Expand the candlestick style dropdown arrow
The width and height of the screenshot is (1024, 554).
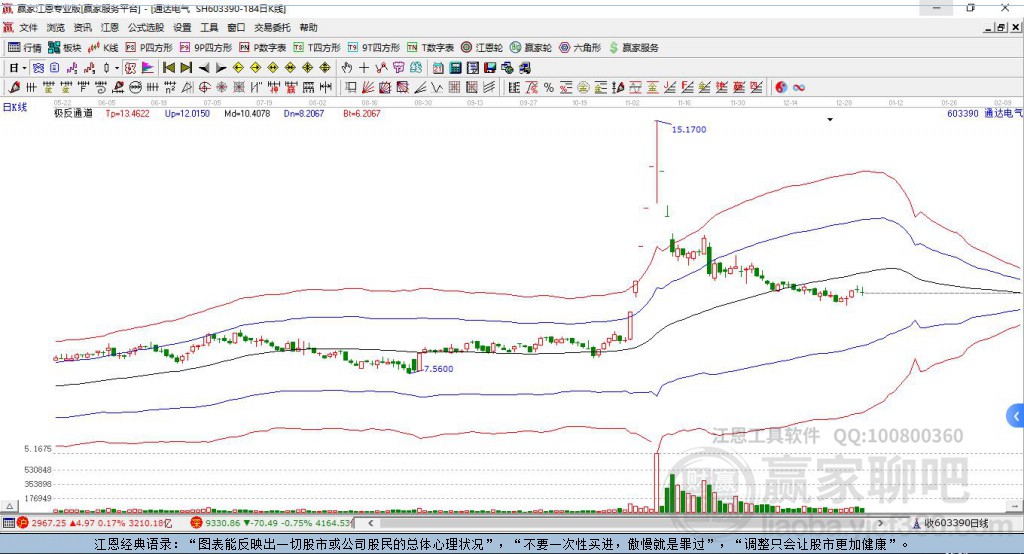pyautogui.click(x=117, y=68)
